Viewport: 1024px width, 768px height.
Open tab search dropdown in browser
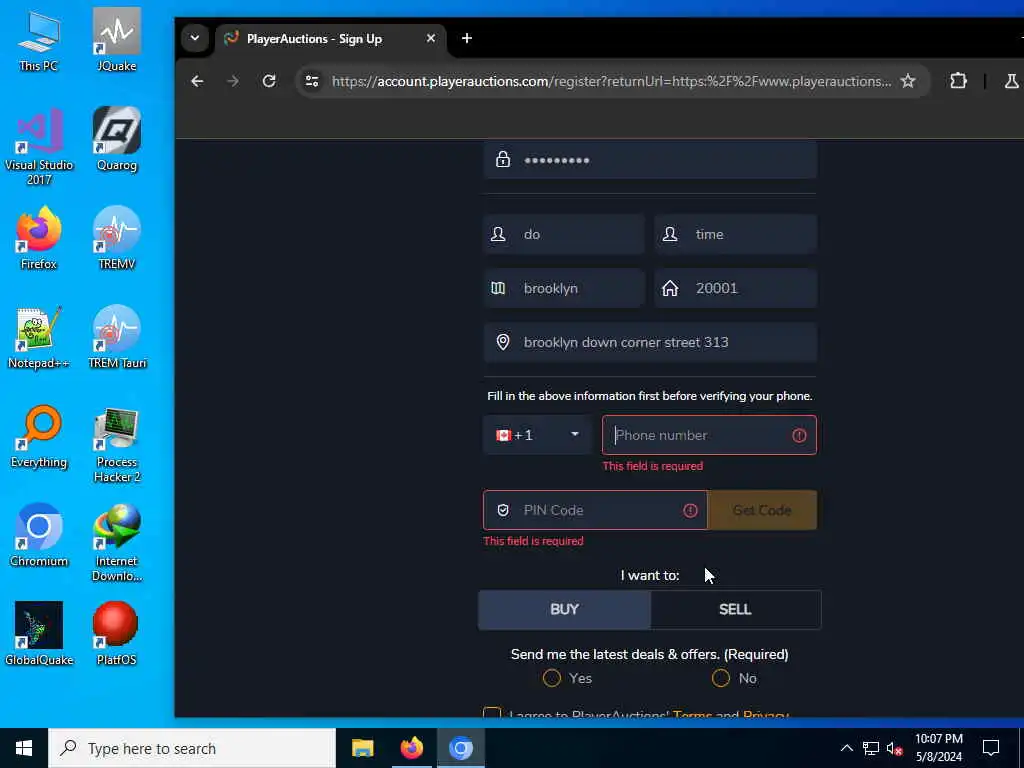tap(195, 39)
